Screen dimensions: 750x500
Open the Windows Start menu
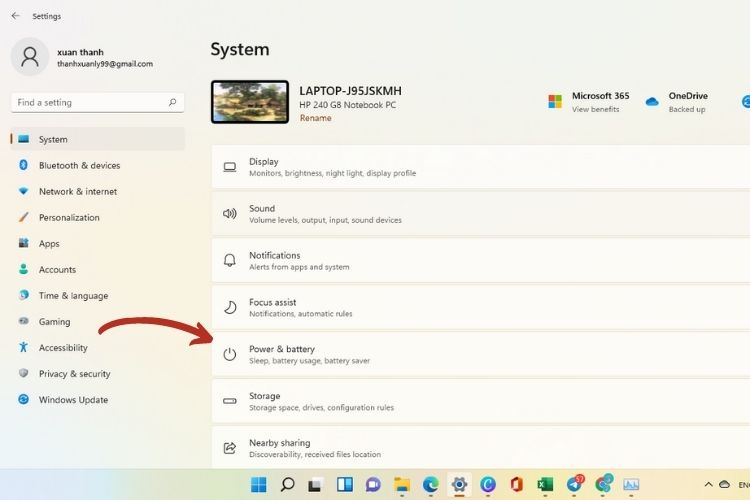(259, 485)
